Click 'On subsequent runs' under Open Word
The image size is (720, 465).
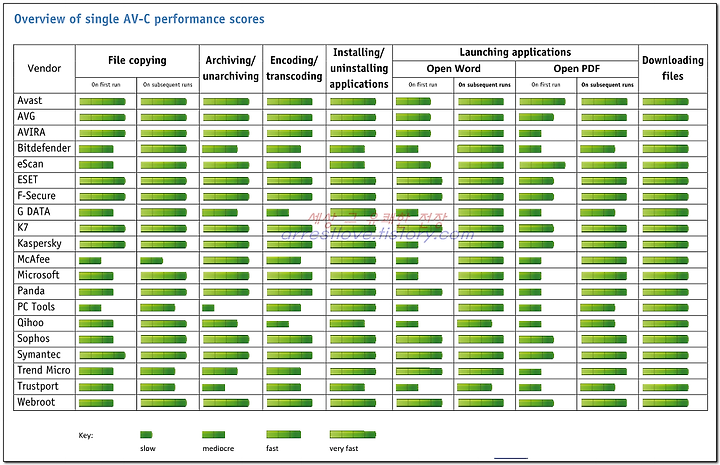[x=484, y=85]
